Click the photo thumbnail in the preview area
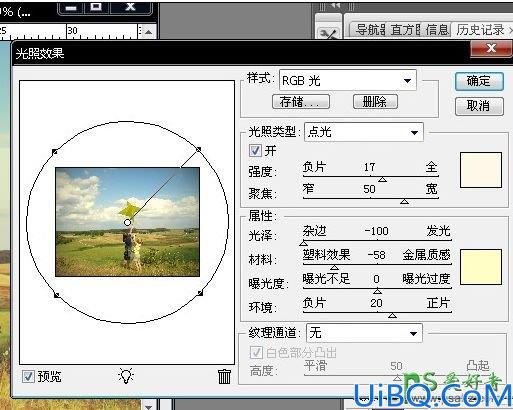The image size is (513, 410). (x=127, y=222)
